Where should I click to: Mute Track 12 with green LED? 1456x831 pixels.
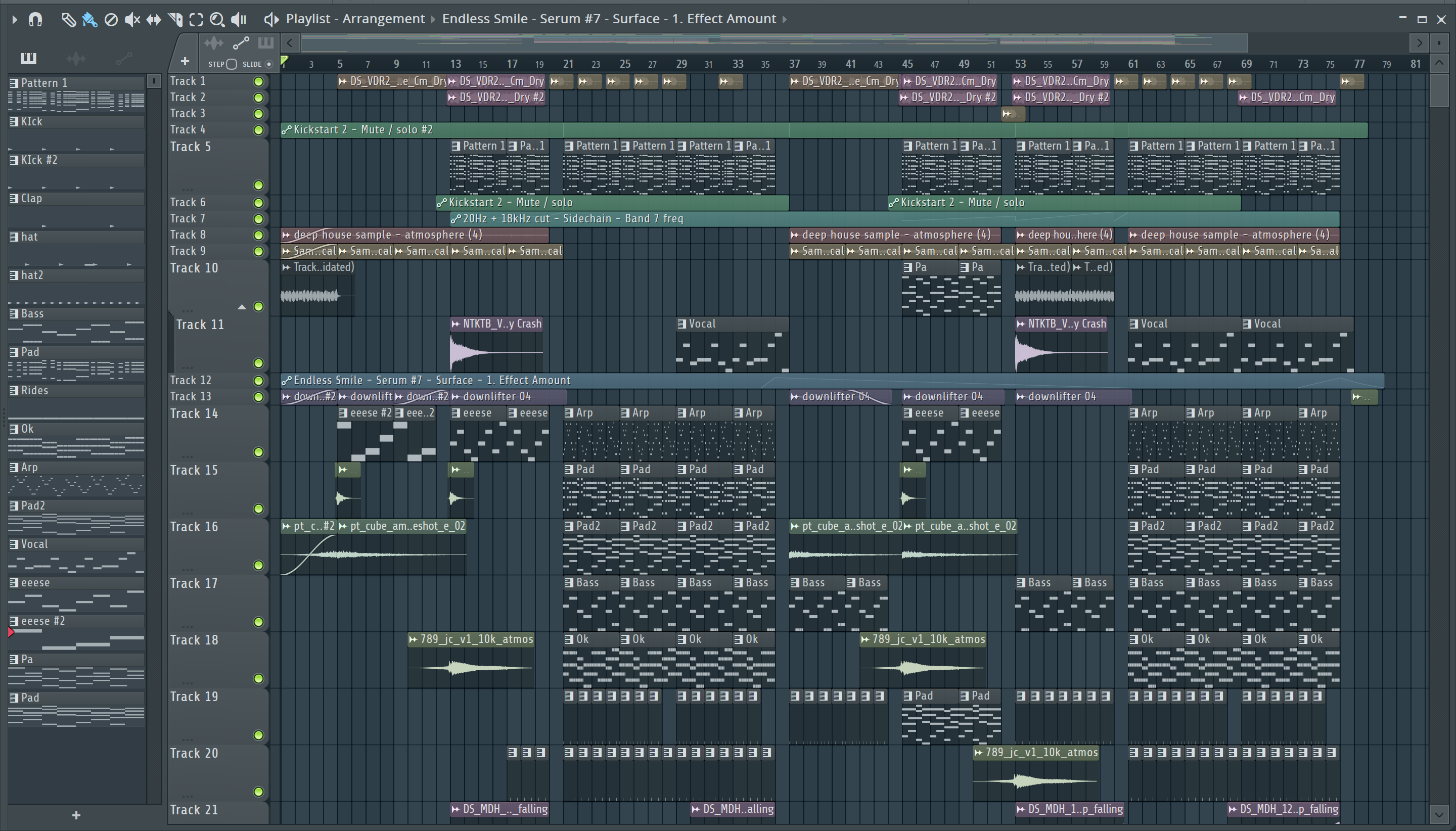[x=258, y=381]
